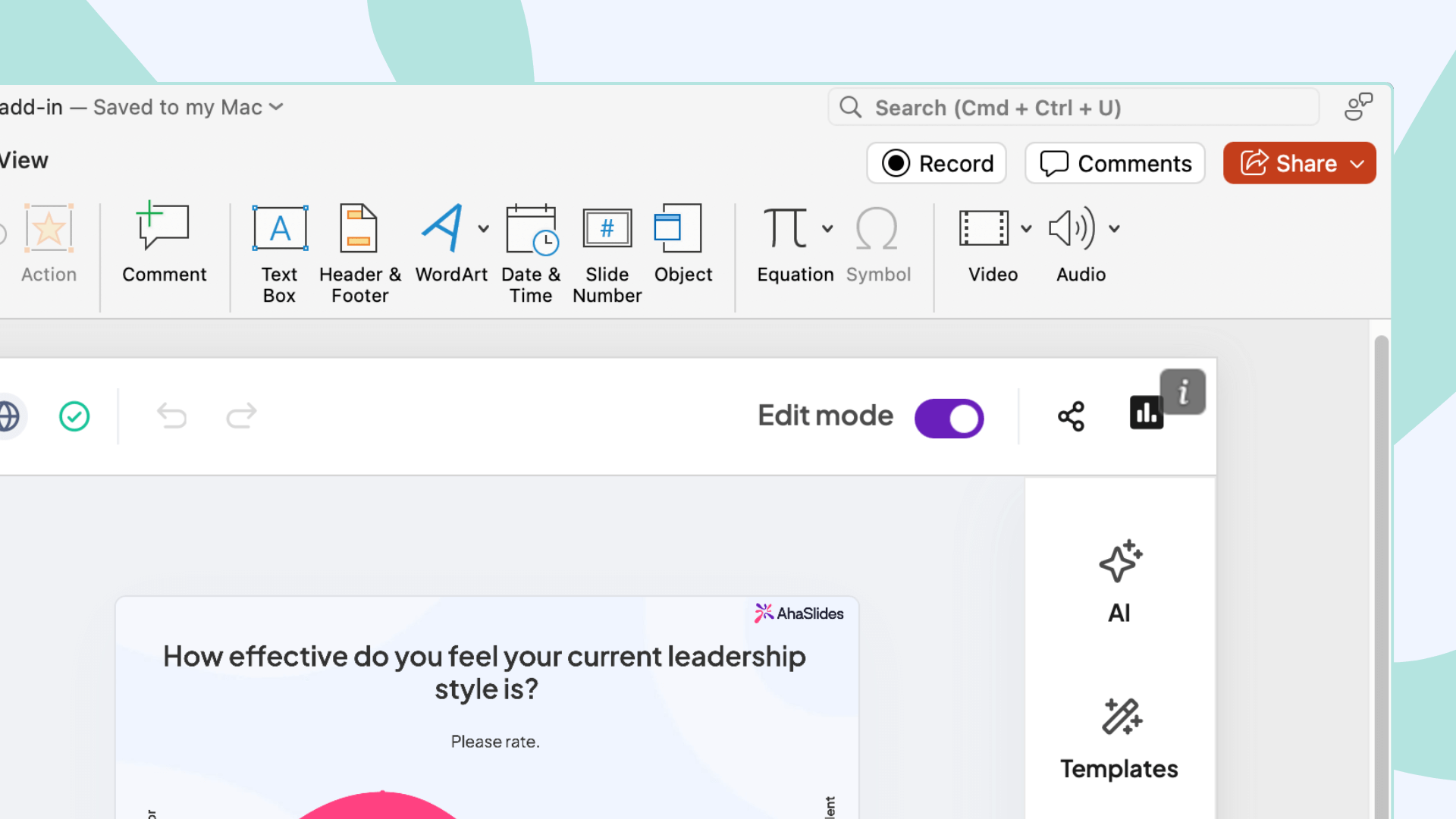Open the View ribbon tab

(x=24, y=160)
